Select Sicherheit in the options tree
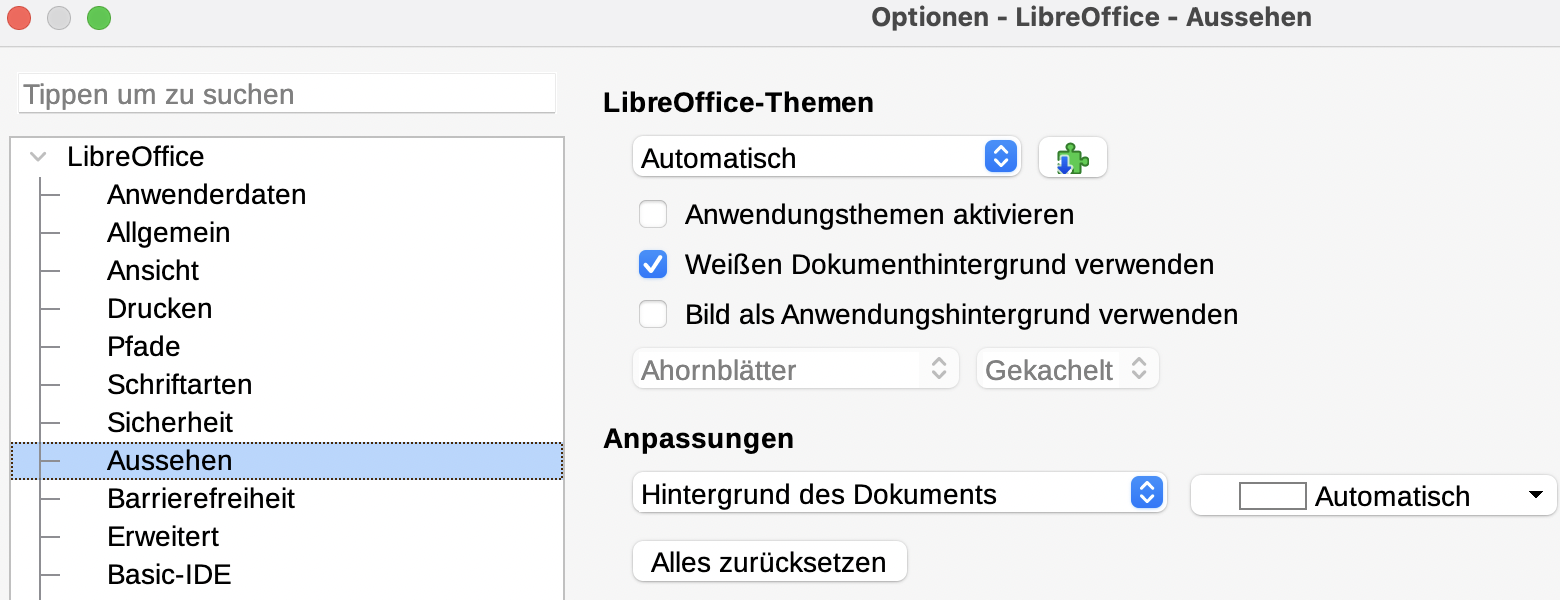The width and height of the screenshot is (1560, 600). [170, 422]
